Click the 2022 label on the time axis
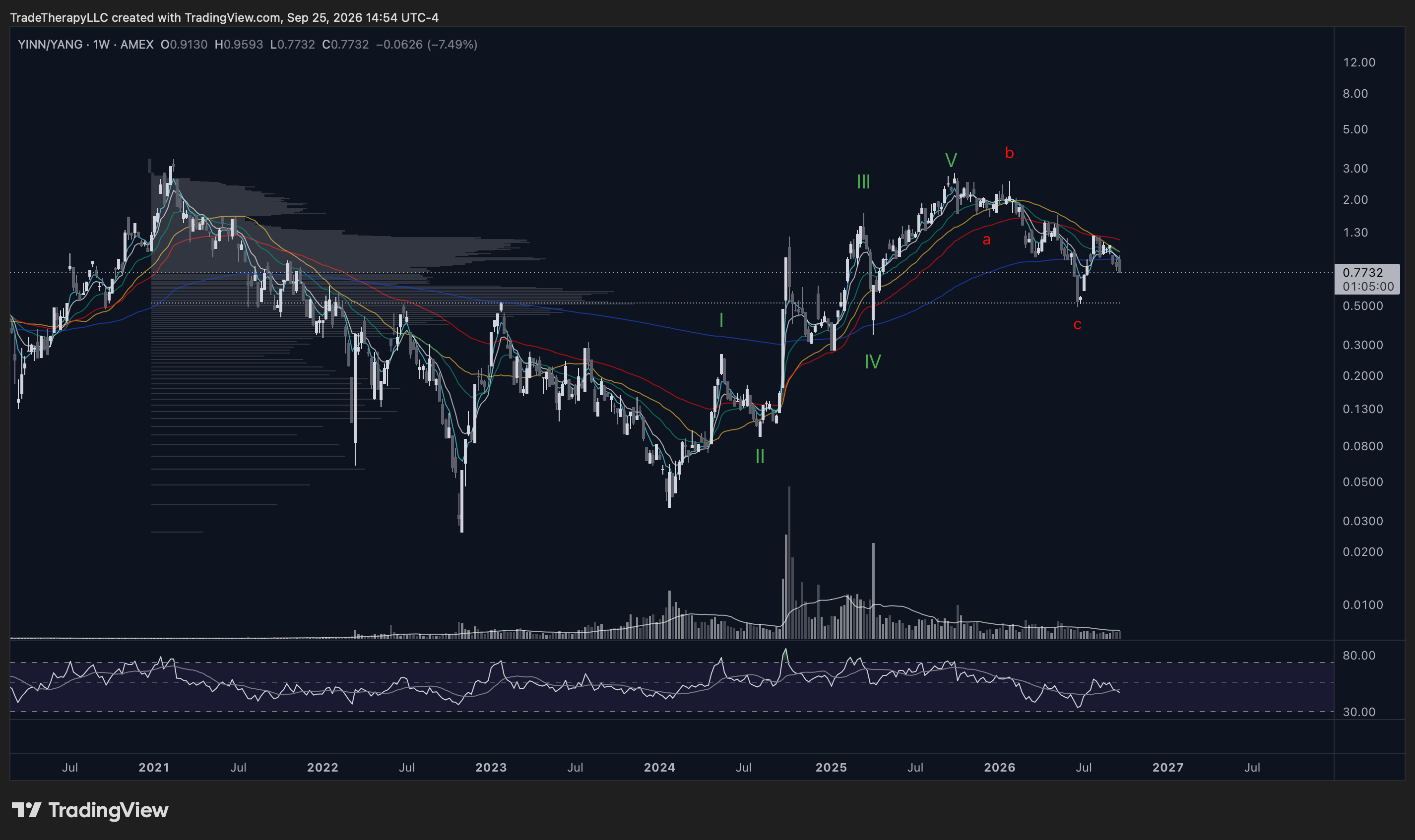Image resolution: width=1415 pixels, height=840 pixels. click(x=323, y=768)
